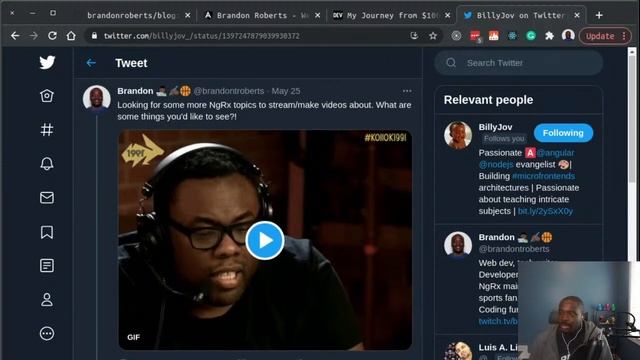Click the browser forward arrow
640x360 pixels.
point(33,36)
